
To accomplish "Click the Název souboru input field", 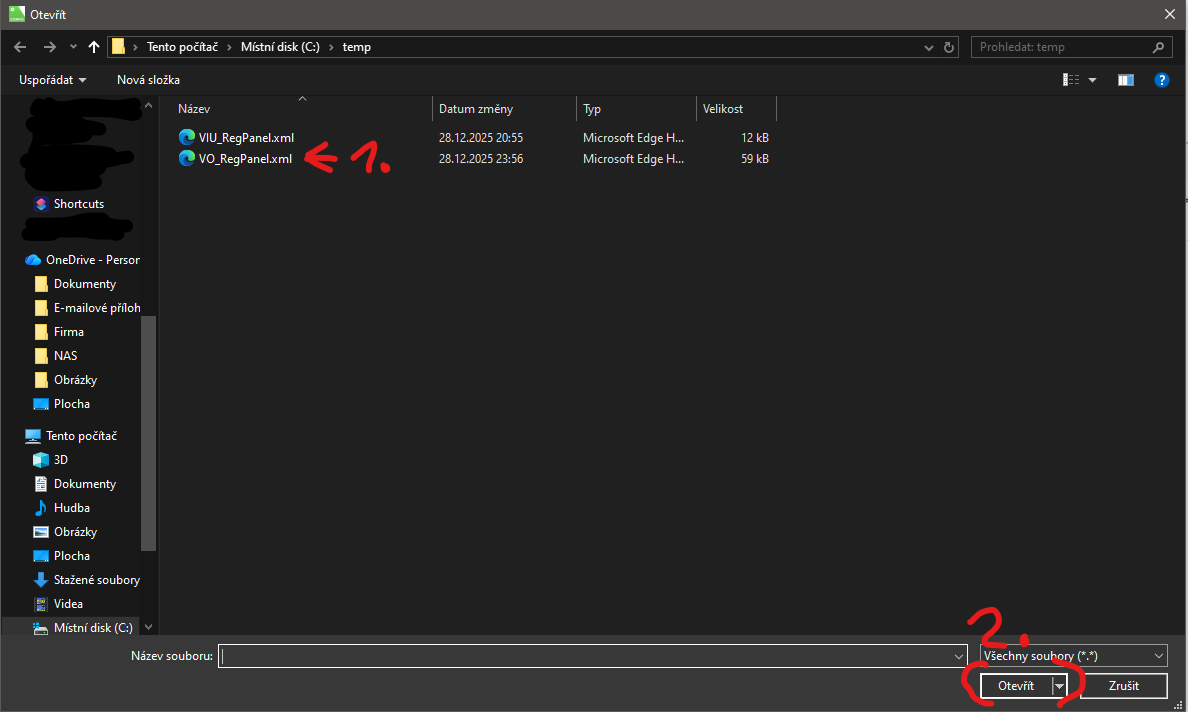I will pyautogui.click(x=585, y=656).
